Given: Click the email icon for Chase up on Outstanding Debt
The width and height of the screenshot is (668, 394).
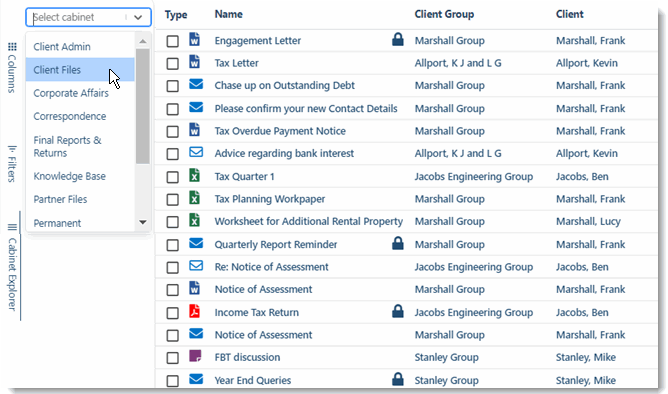Looking at the screenshot, I should tap(196, 84).
